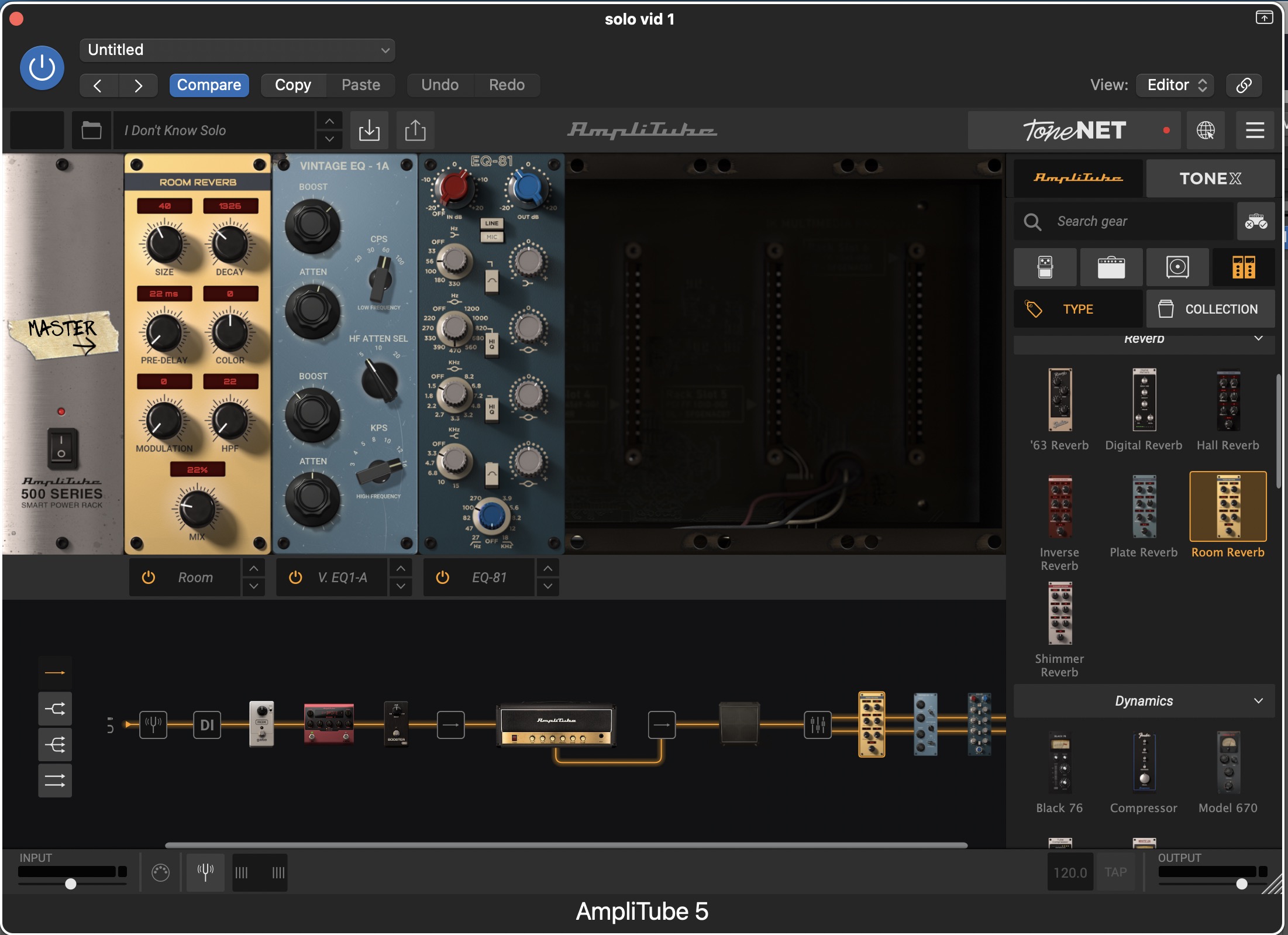
Task: Select the stomp pedal gear category icon
Action: (x=1045, y=267)
